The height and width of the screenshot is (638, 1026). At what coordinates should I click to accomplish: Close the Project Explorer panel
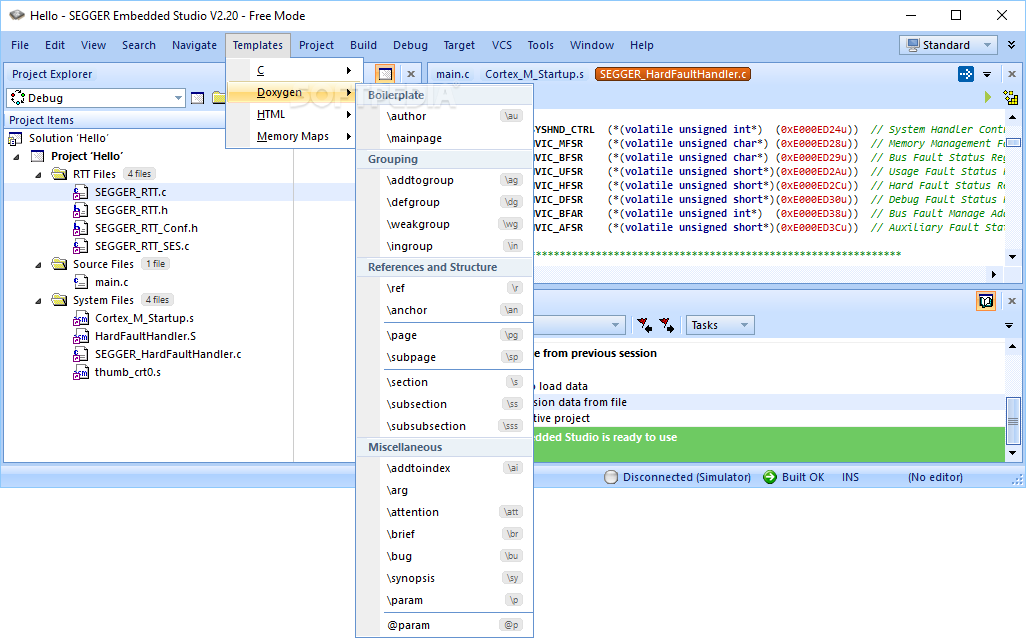coord(411,74)
